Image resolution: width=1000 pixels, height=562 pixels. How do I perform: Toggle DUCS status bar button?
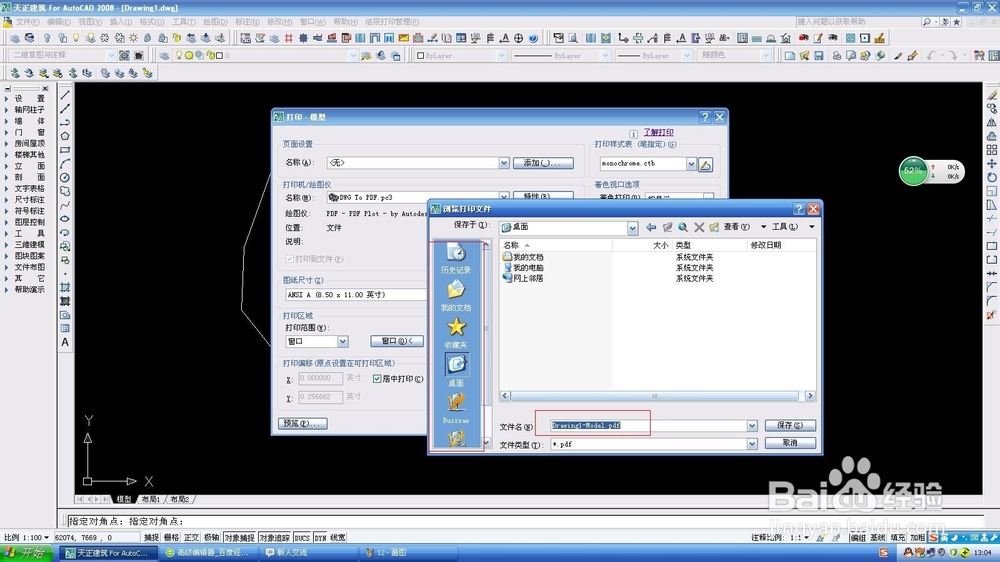(x=302, y=538)
